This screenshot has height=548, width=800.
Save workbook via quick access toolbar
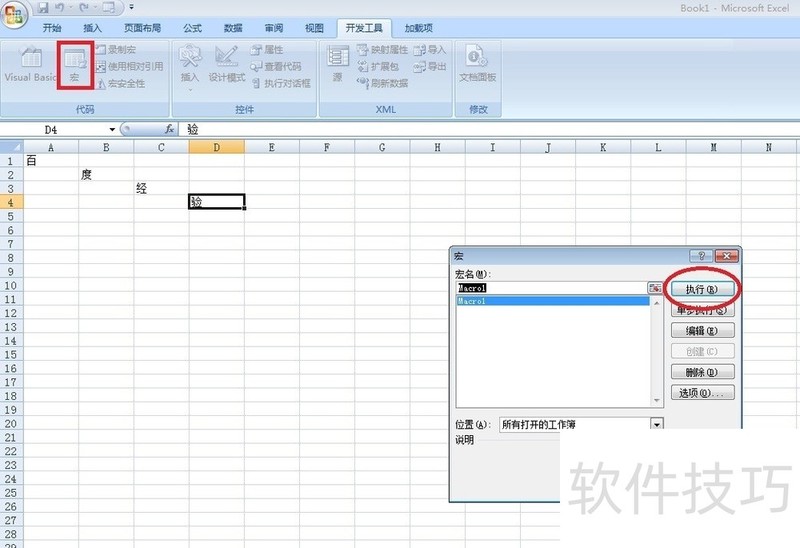[x=43, y=8]
